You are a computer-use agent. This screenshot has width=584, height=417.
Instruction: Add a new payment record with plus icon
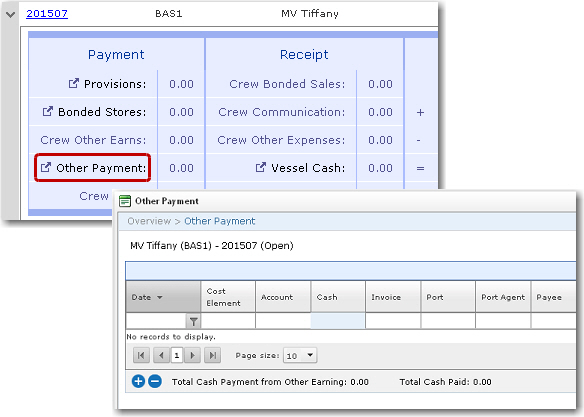(x=138, y=381)
